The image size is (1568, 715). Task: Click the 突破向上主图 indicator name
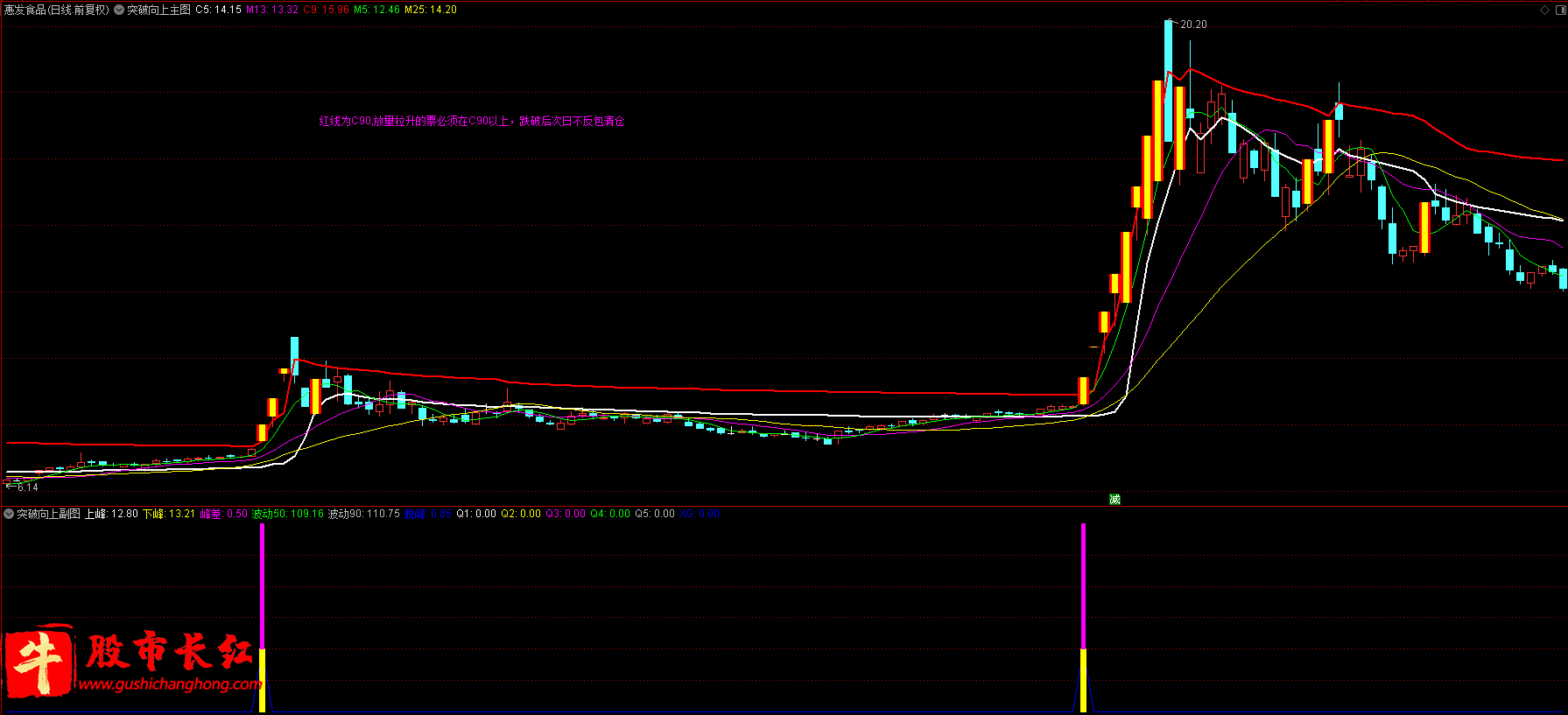click(158, 10)
